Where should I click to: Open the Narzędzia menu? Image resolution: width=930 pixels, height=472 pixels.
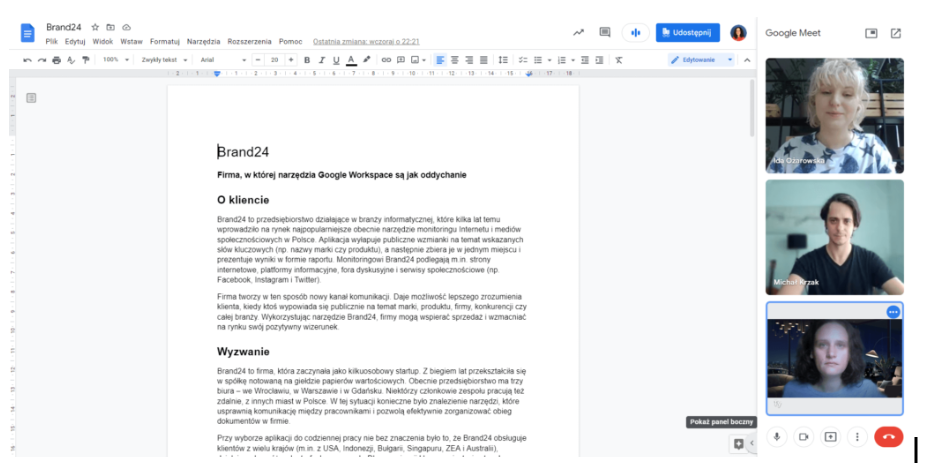pos(203,42)
